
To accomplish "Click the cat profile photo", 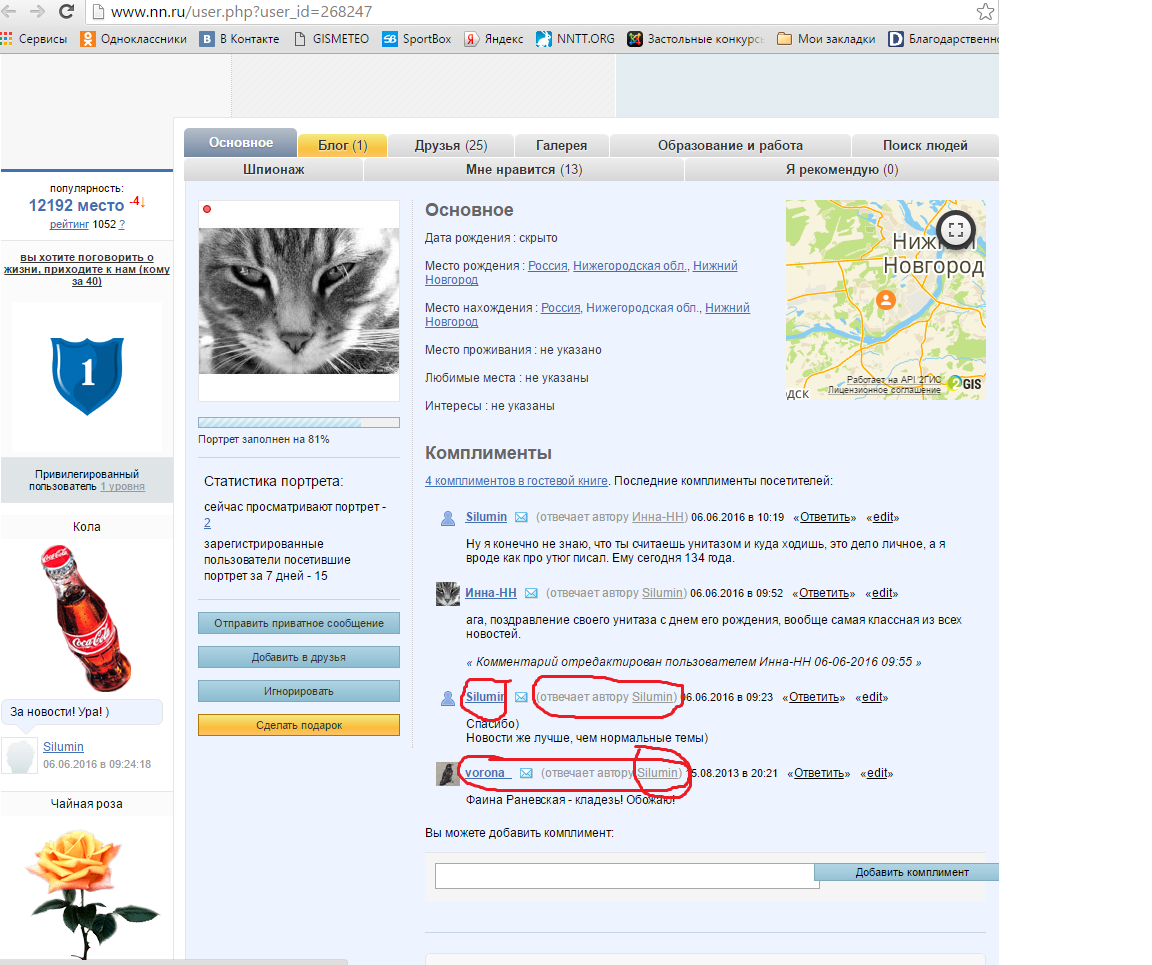I will click(299, 301).
